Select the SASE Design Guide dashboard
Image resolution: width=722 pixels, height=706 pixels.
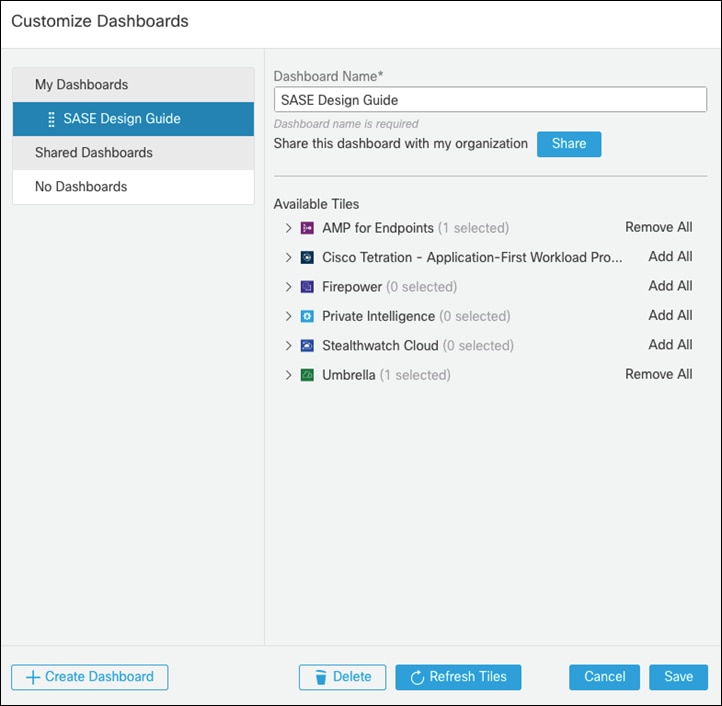133,119
